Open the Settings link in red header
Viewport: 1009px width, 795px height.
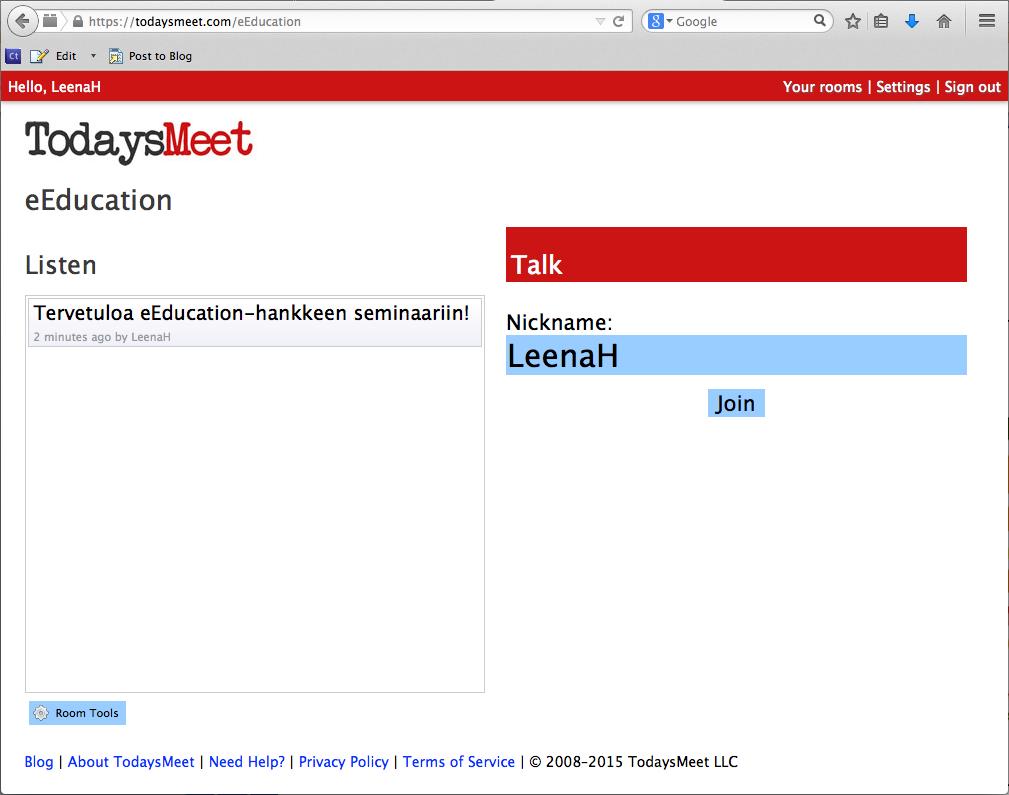click(903, 87)
